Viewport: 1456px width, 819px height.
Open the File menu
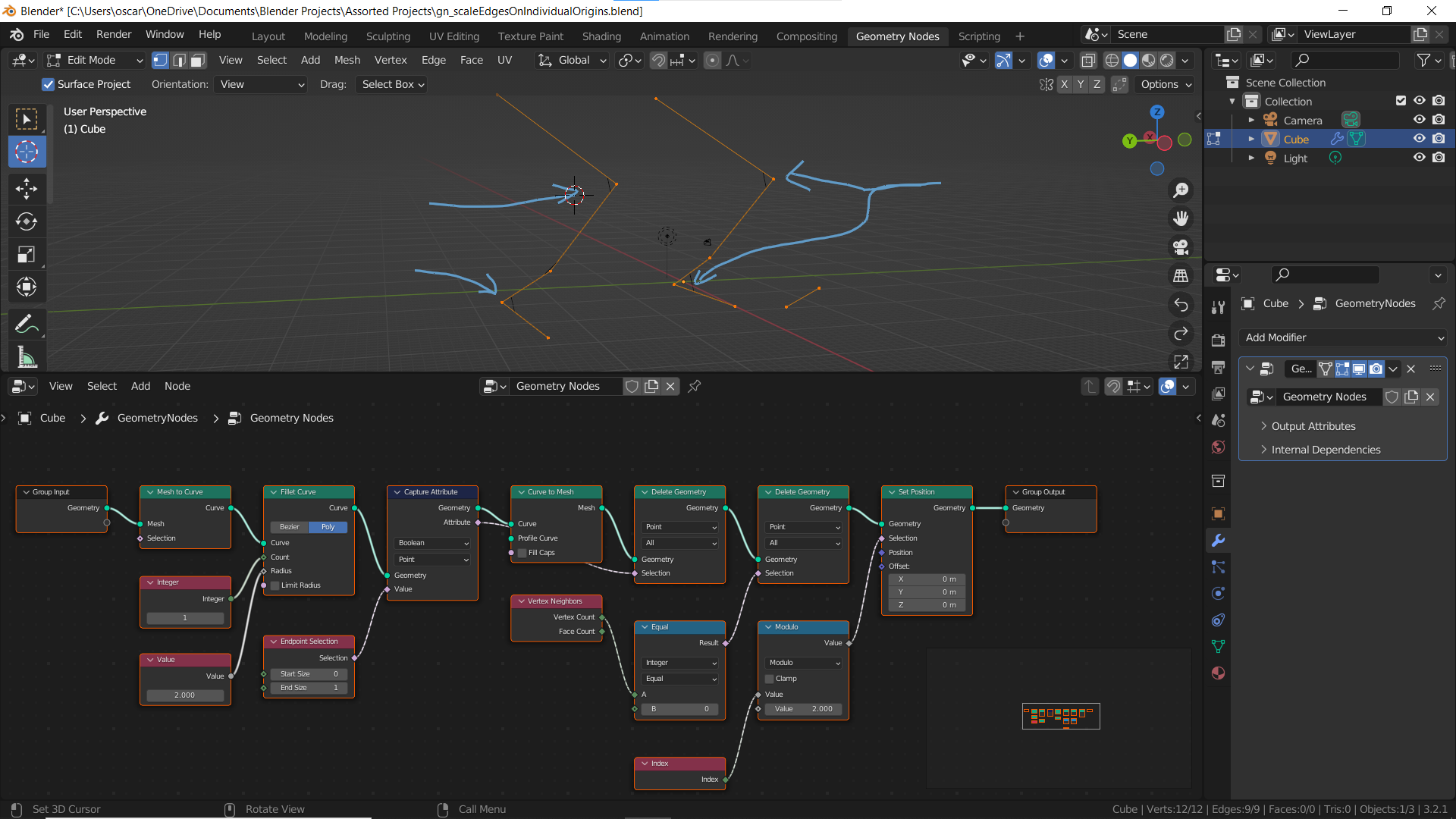(x=41, y=35)
